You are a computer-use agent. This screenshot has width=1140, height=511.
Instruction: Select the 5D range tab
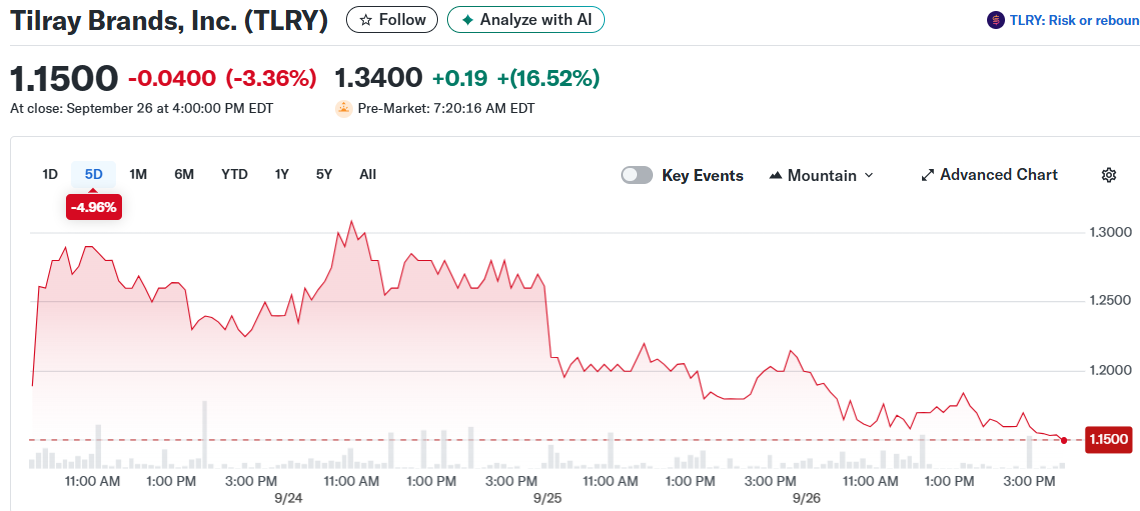pos(94,174)
